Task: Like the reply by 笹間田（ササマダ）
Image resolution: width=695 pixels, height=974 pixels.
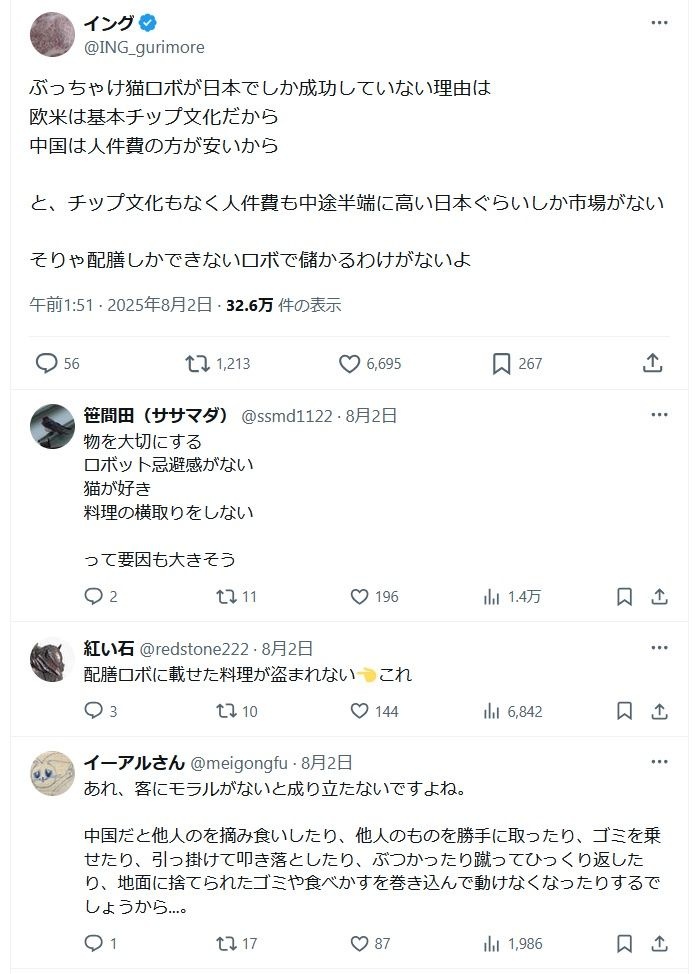Action: tap(360, 597)
